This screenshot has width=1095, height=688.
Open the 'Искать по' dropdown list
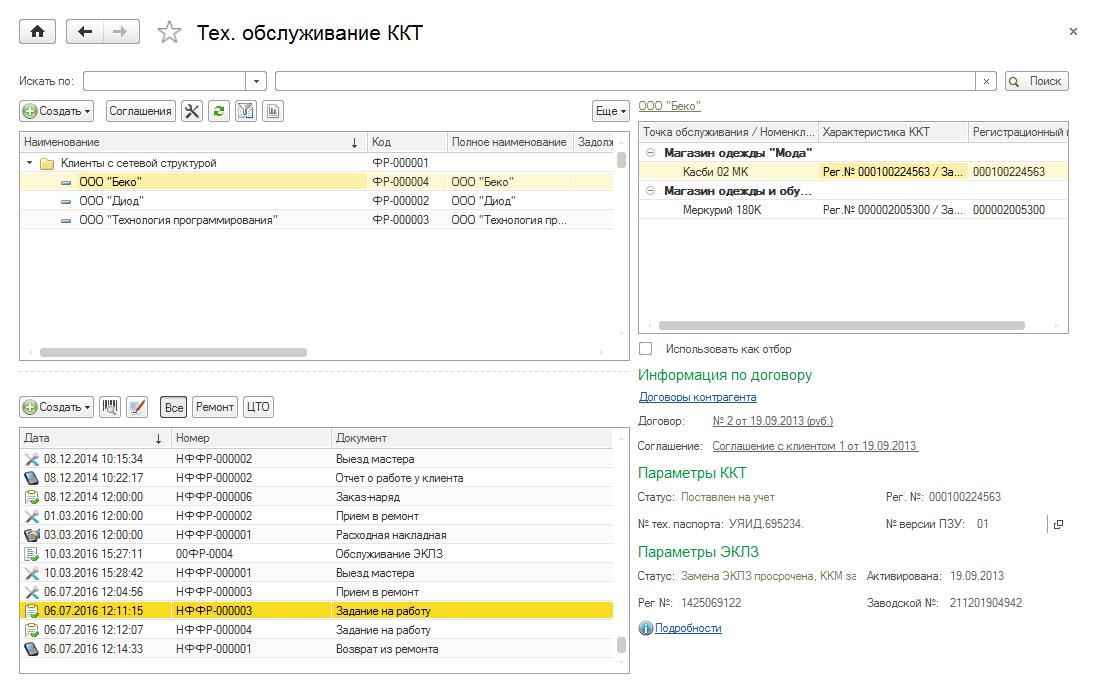257,82
